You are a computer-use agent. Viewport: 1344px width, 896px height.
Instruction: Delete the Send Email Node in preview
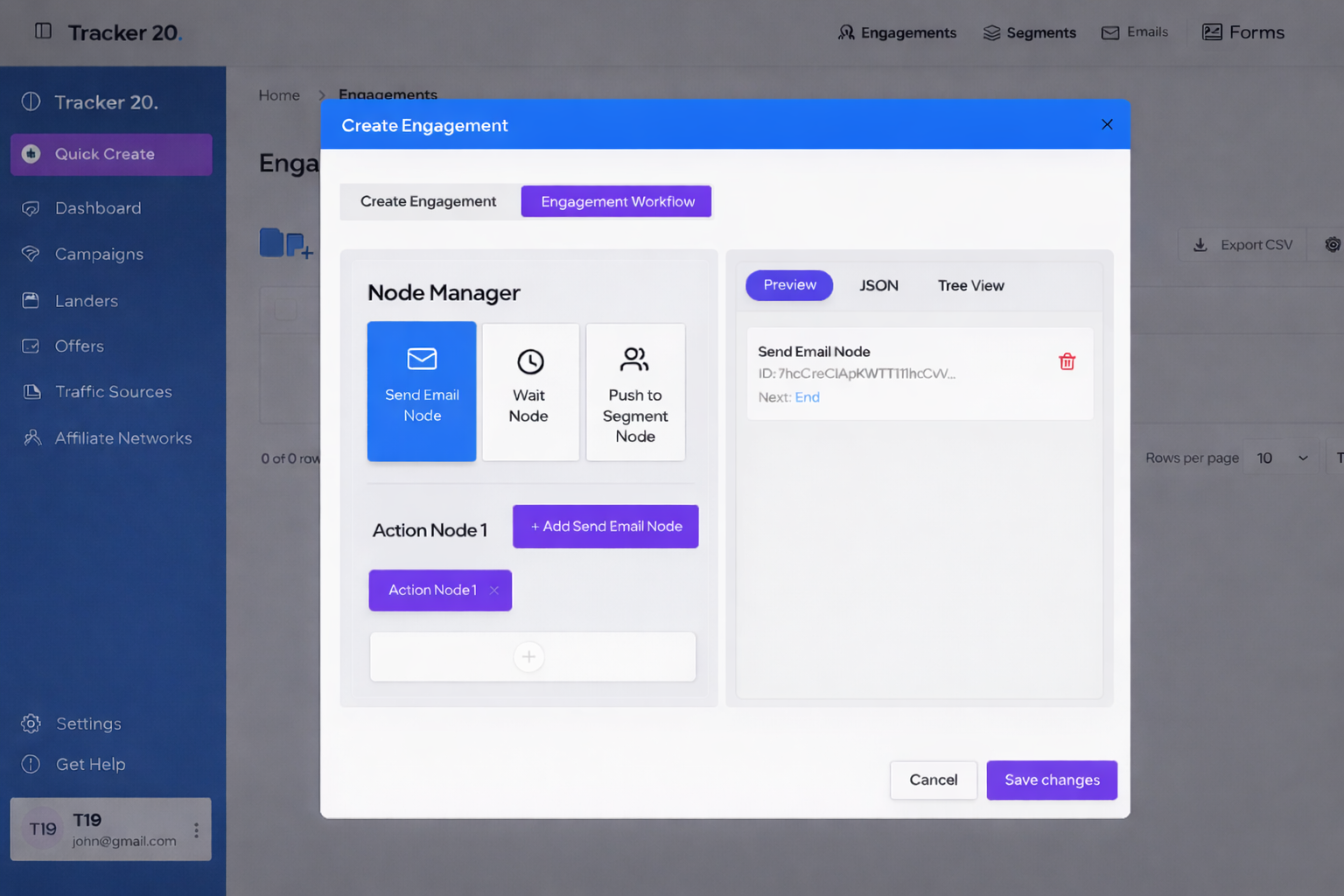[x=1067, y=361]
